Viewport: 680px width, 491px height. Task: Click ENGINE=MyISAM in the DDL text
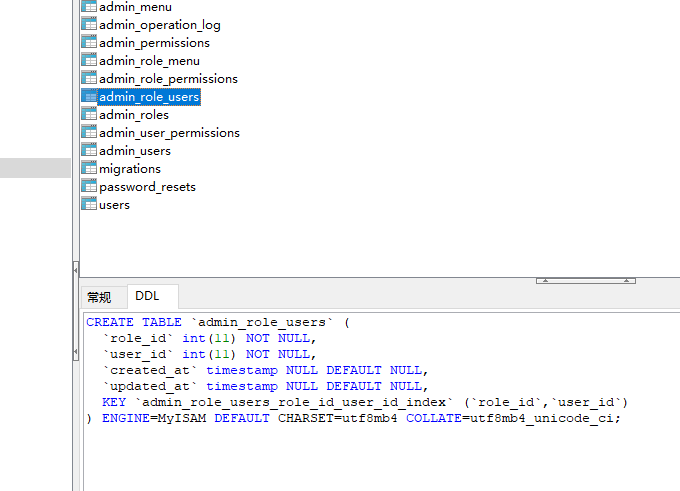coord(154,419)
